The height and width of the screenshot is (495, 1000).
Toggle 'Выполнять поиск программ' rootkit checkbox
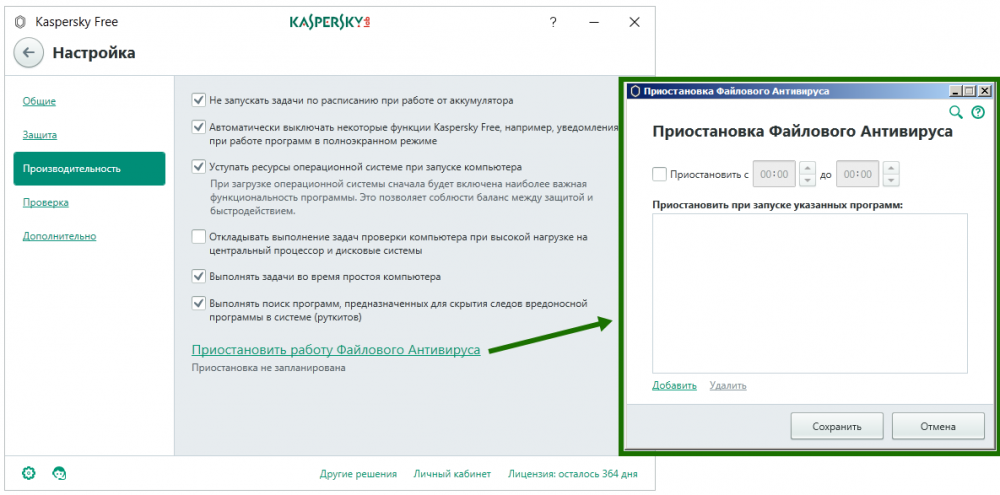point(198,304)
